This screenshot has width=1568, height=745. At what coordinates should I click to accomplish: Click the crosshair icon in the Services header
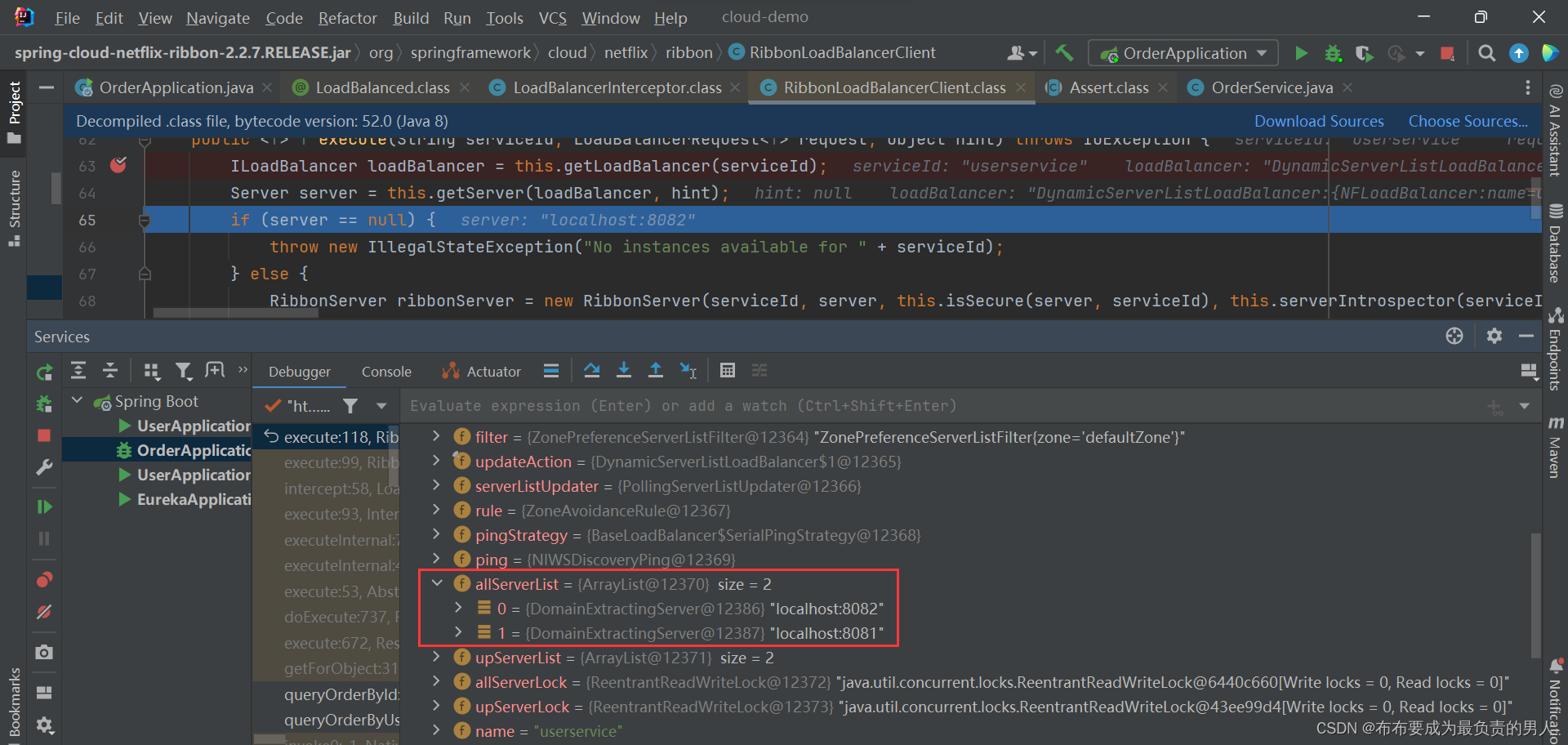tap(1454, 336)
